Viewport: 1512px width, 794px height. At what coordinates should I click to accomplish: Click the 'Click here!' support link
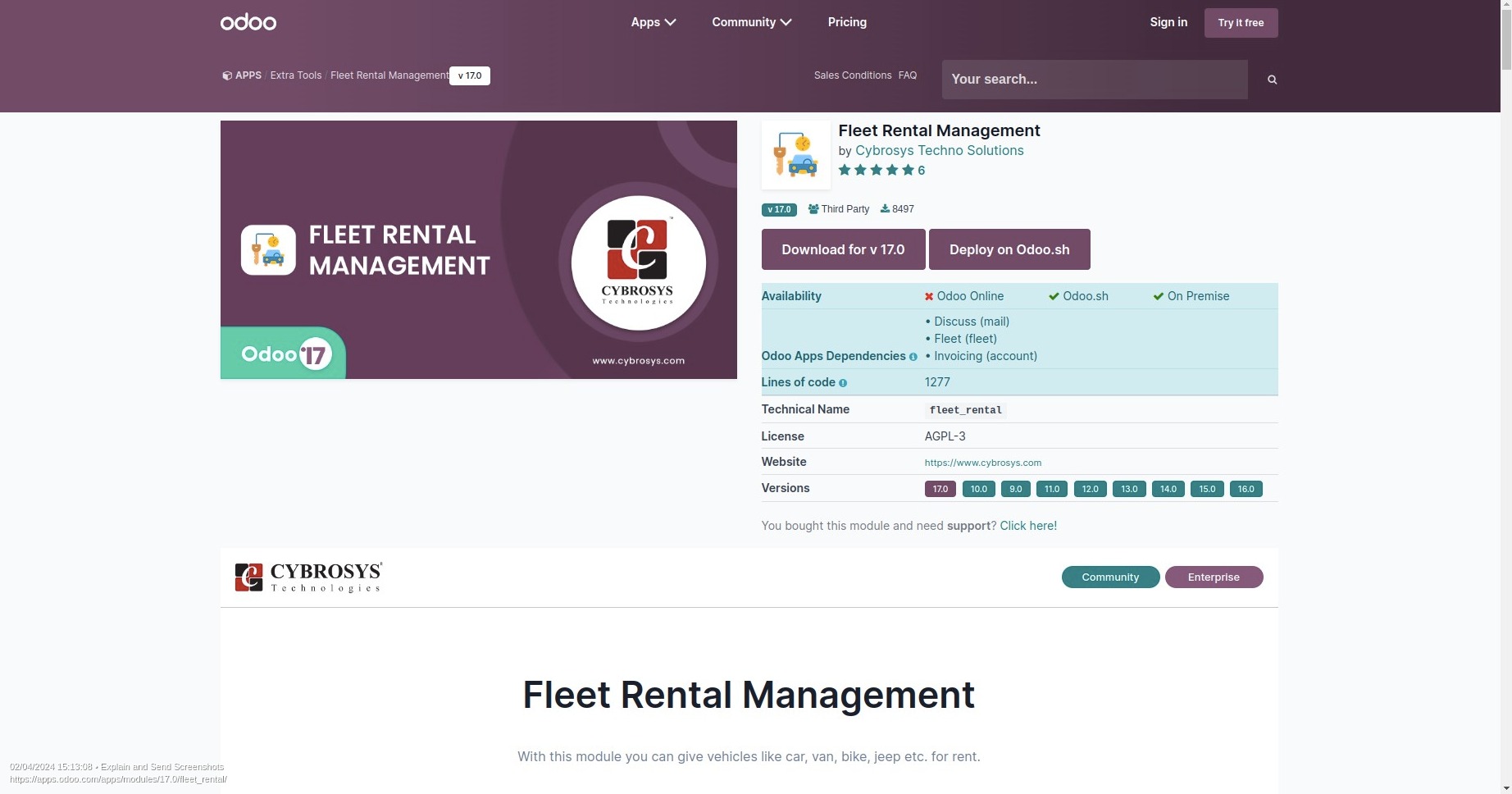point(1028,526)
